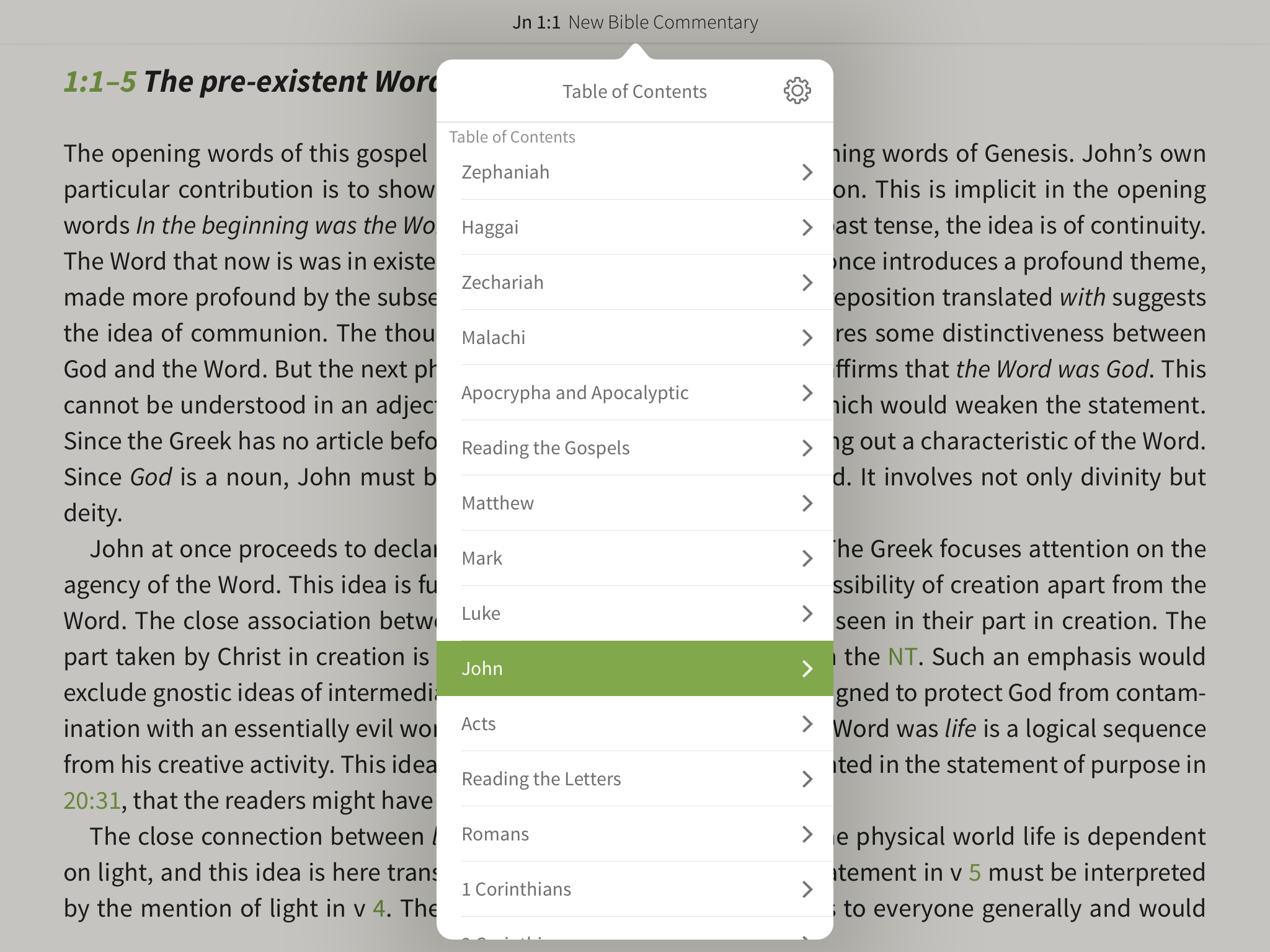
Task: Follow the 20:31 verse link
Action: (92, 801)
